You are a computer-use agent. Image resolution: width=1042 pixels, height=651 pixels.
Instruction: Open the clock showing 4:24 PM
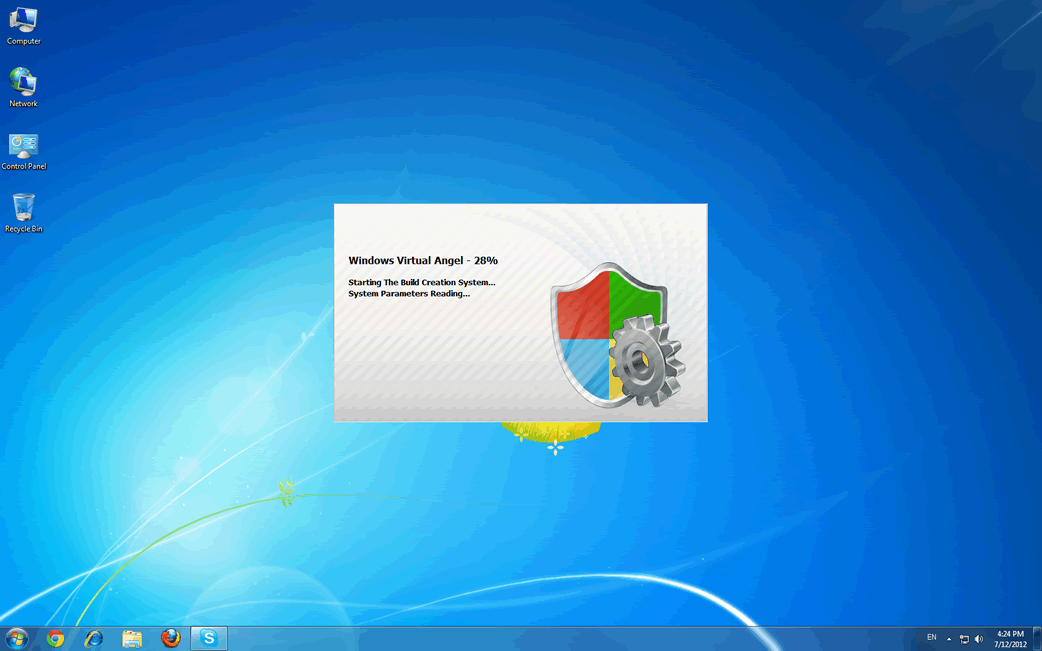click(1010, 639)
